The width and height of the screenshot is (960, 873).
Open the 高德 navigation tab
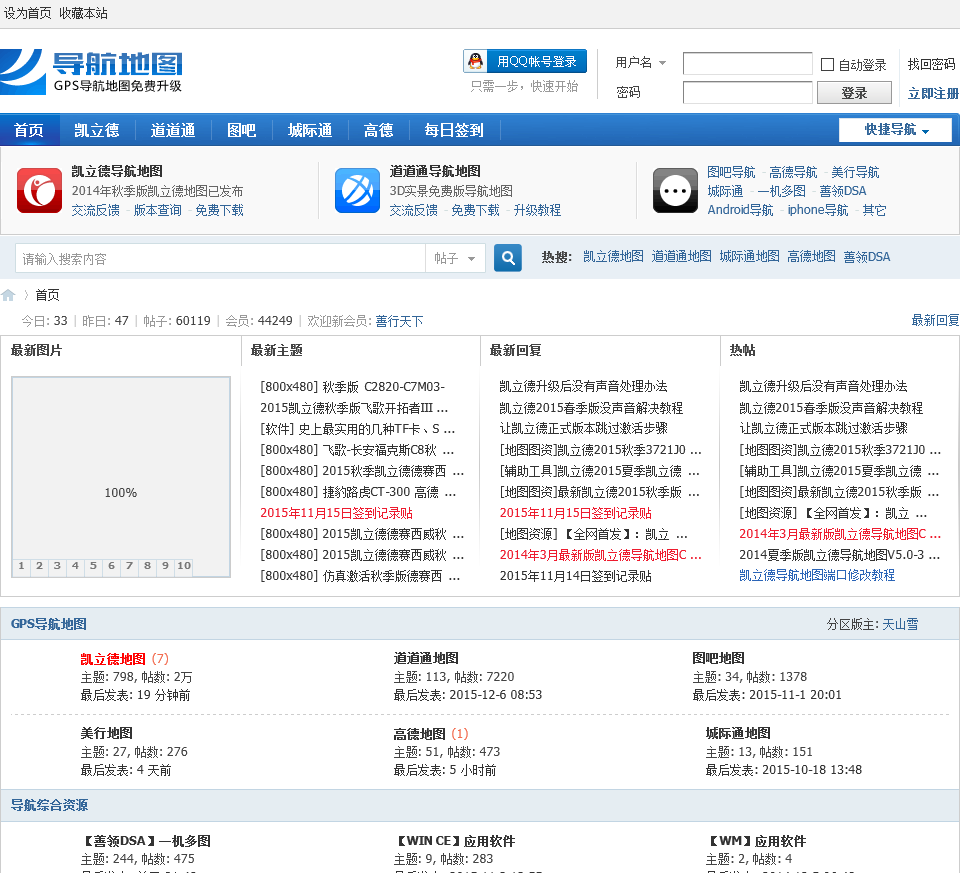[x=378, y=130]
